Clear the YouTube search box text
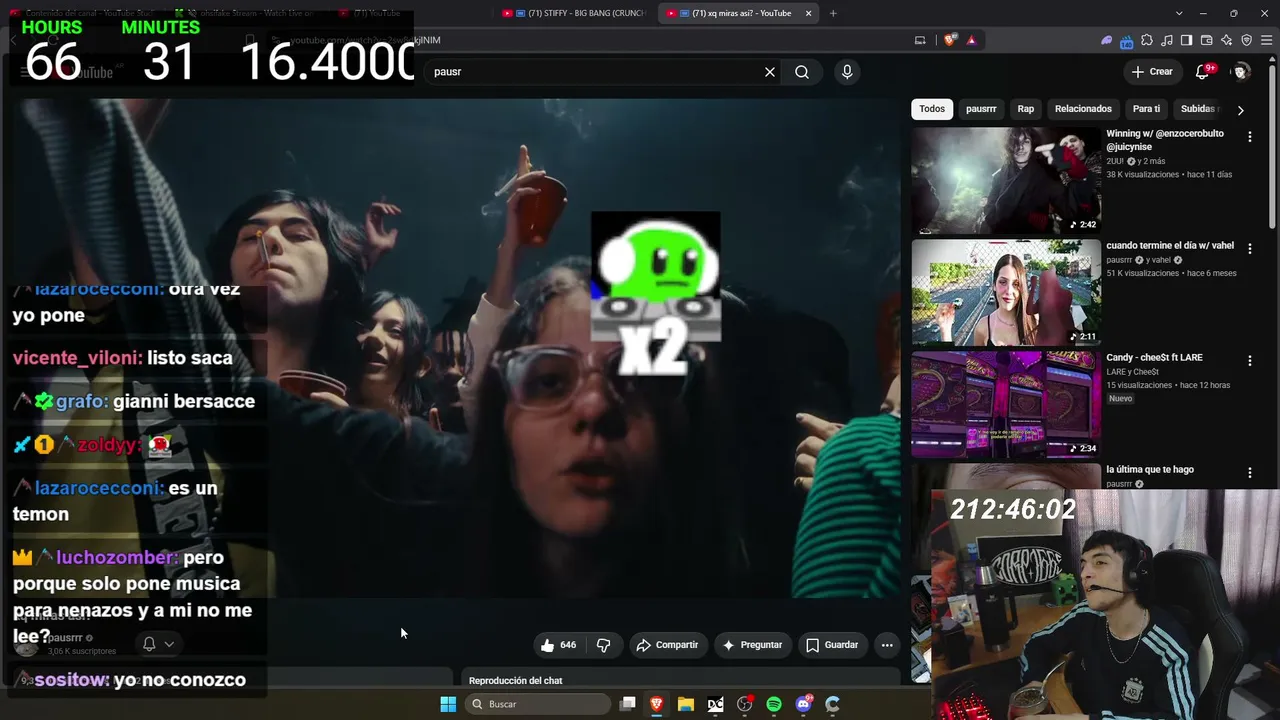The height and width of the screenshot is (720, 1280). pos(770,72)
